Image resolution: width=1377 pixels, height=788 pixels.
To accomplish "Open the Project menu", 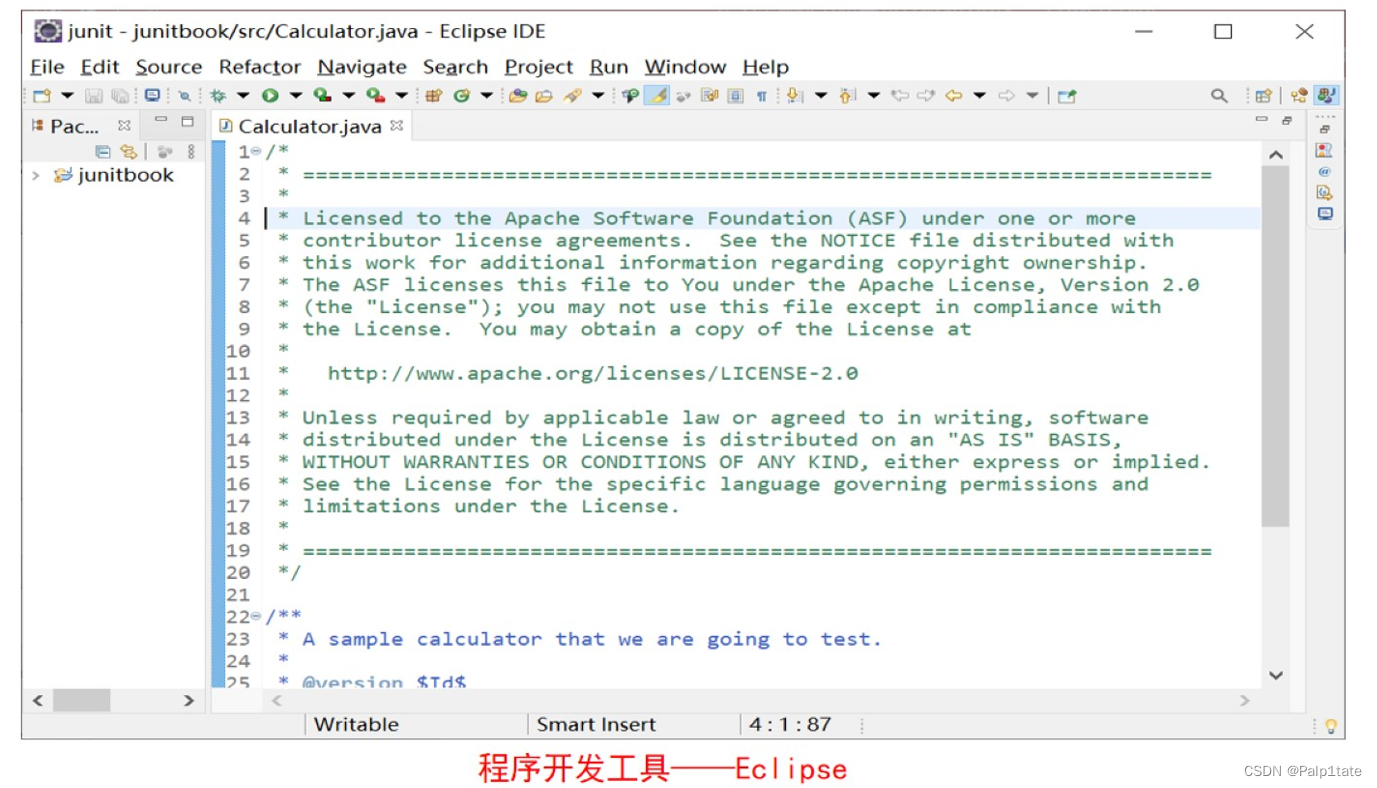I will [539, 67].
